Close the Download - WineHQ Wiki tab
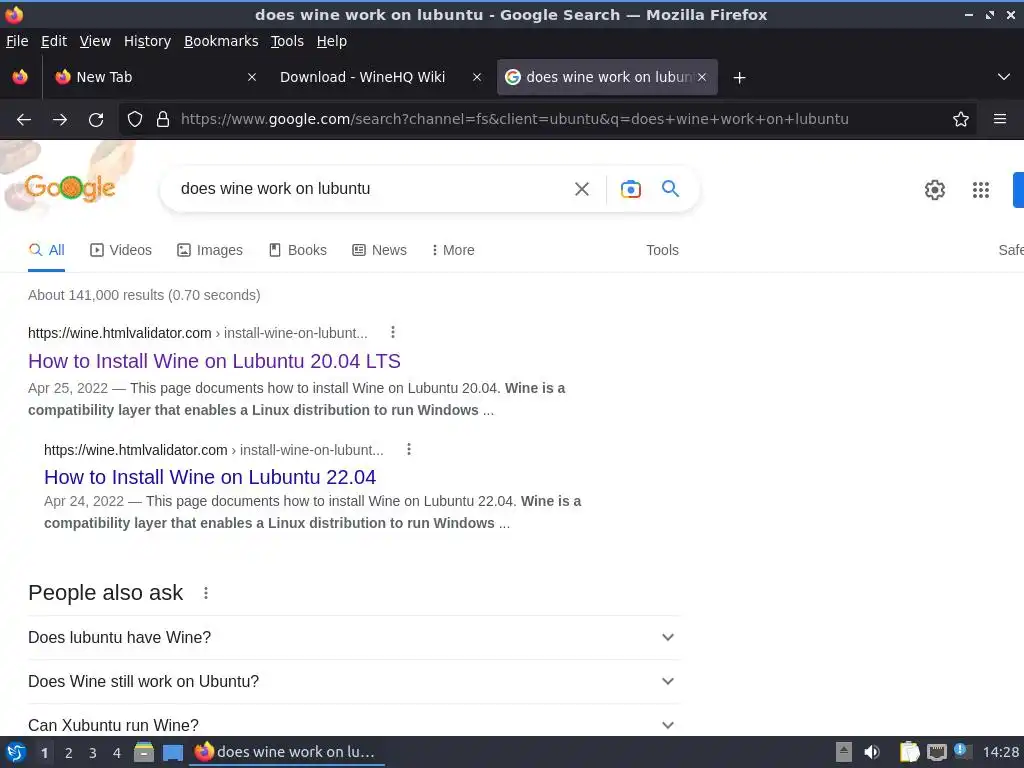The width and height of the screenshot is (1024, 768). click(x=477, y=77)
